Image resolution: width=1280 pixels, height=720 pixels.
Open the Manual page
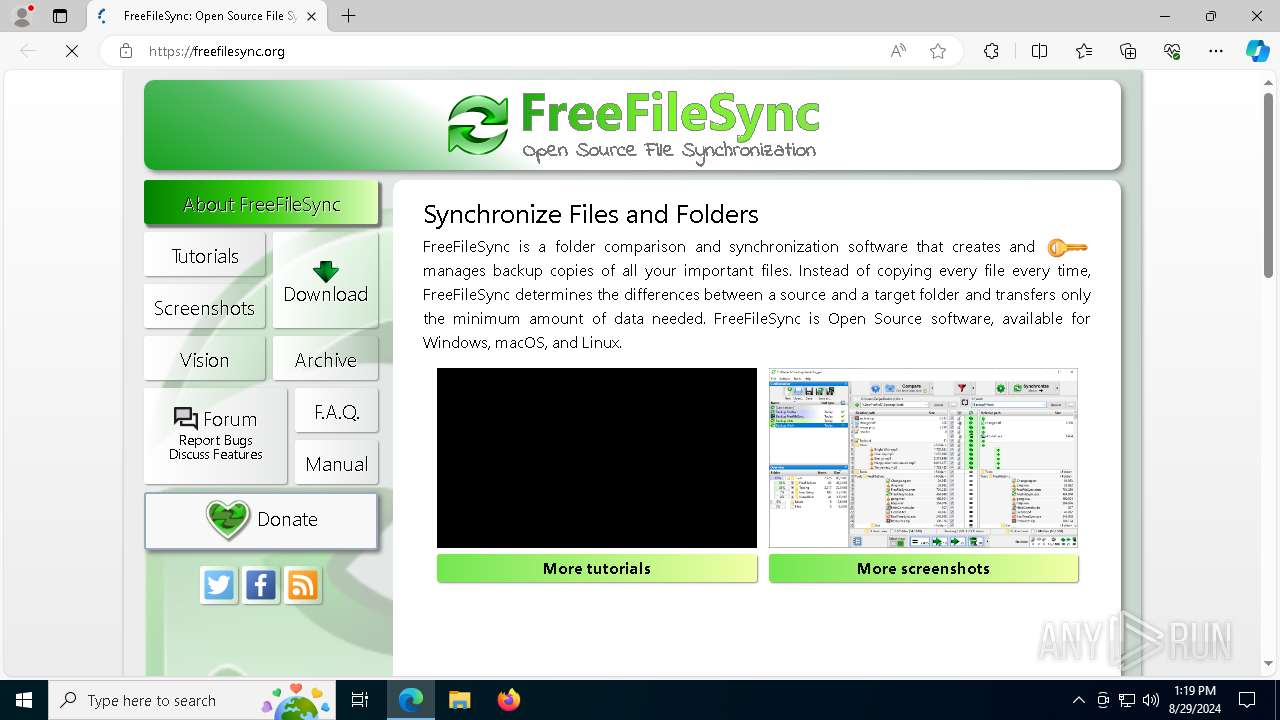tap(337, 463)
